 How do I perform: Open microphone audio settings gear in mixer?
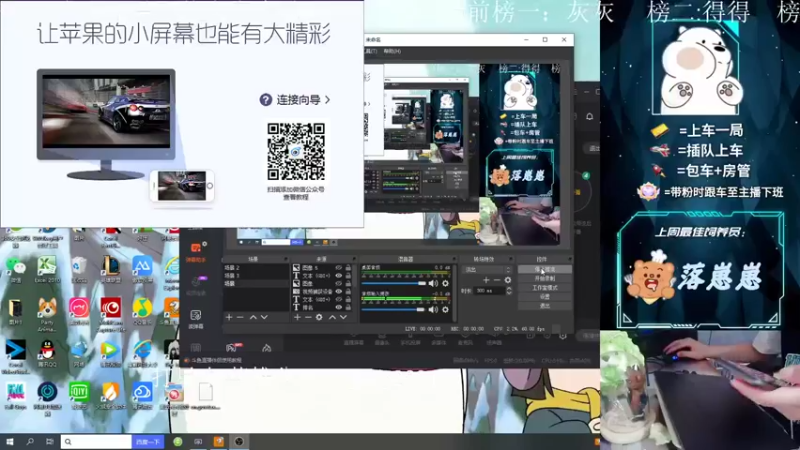(x=445, y=309)
